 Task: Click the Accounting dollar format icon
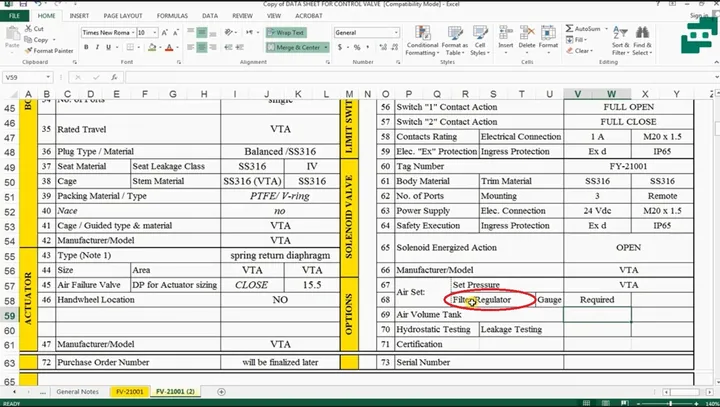340,47
